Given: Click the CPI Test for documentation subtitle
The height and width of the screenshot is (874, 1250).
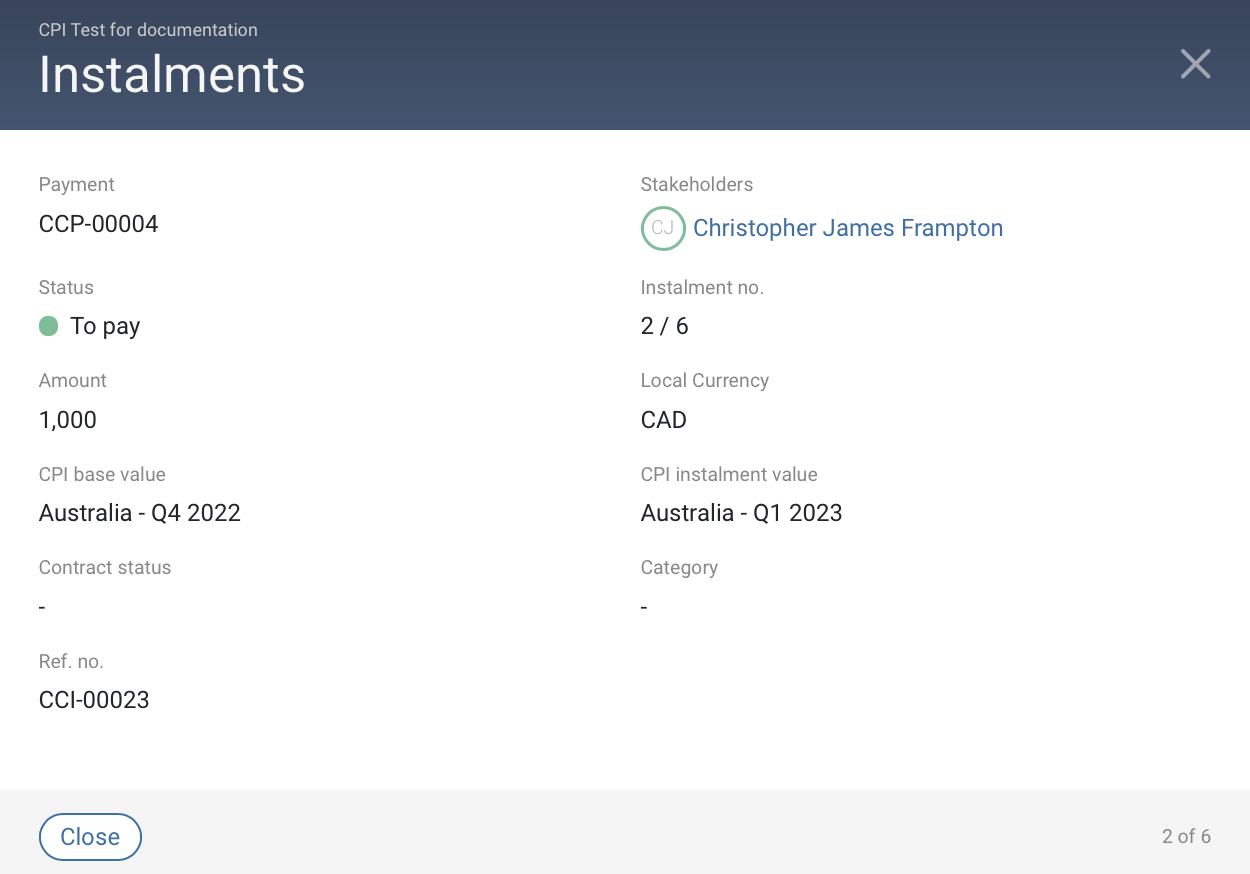Looking at the screenshot, I should coord(148,30).
